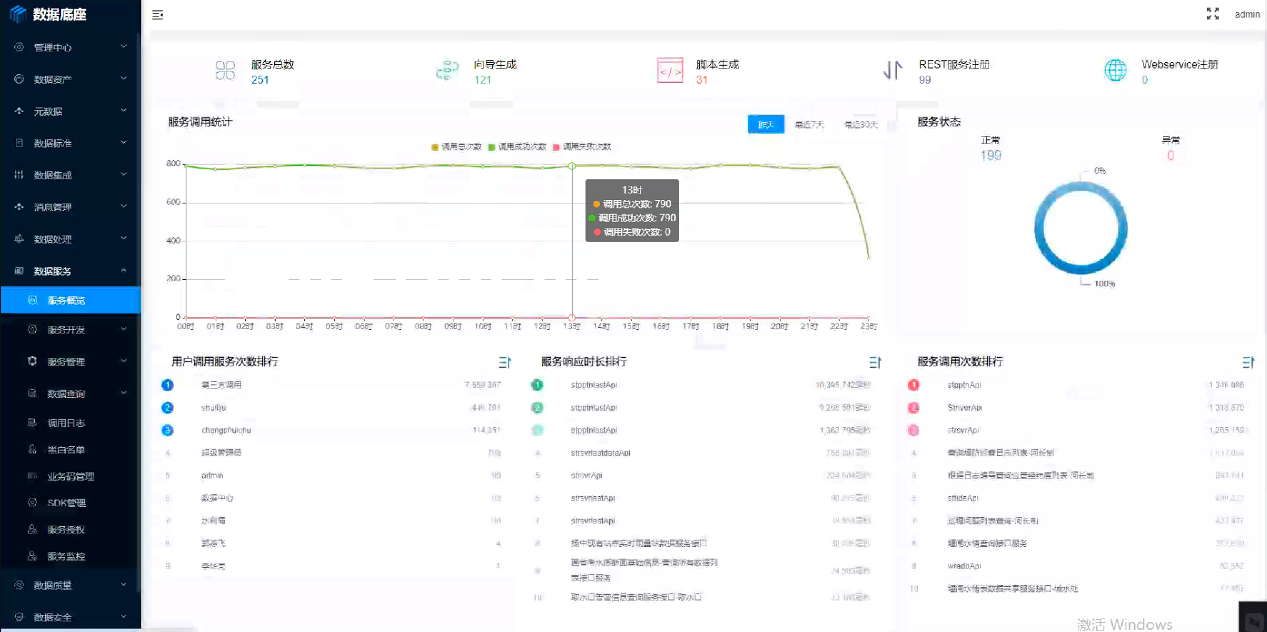Enter fullscreen mode via top-right icon
Viewport: 1267px width, 632px height.
click(1213, 14)
